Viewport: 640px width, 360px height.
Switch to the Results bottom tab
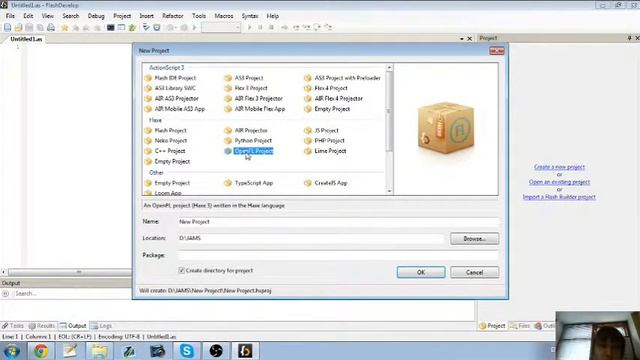click(x=42, y=326)
